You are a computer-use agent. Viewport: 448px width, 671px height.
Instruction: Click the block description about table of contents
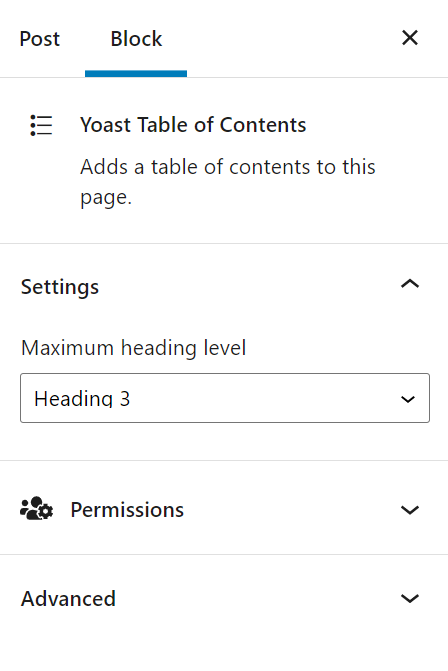tap(228, 181)
